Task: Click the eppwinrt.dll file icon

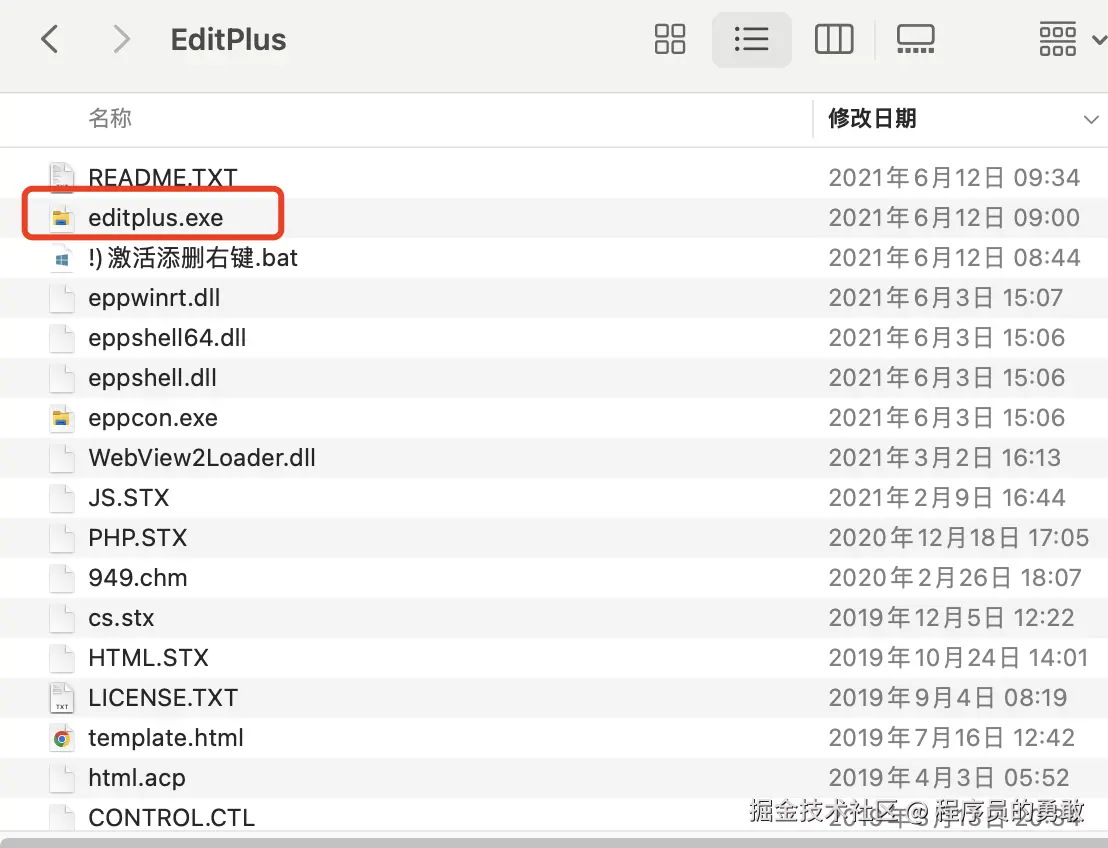Action: 62,298
